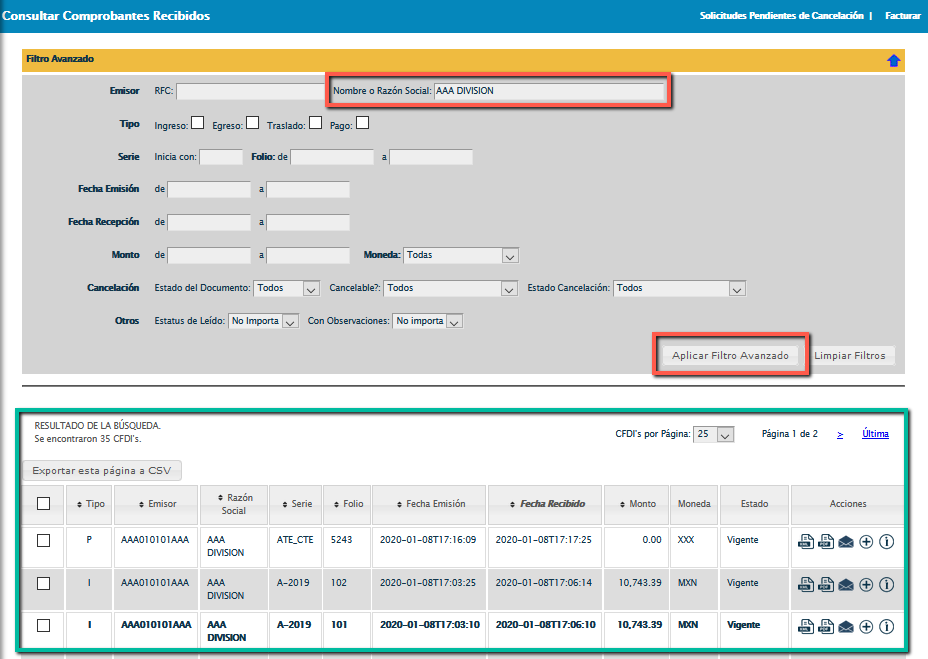Download XML for folio 5243 row

tap(805, 542)
